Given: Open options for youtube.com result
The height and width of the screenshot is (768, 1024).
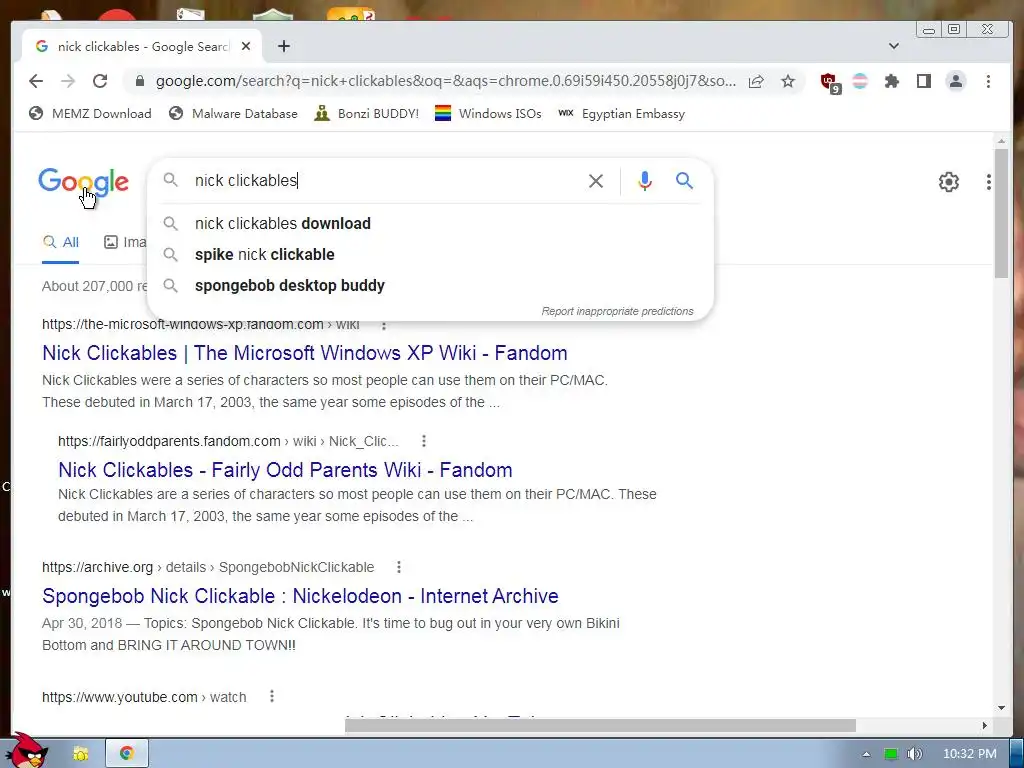Looking at the screenshot, I should coord(272,697).
